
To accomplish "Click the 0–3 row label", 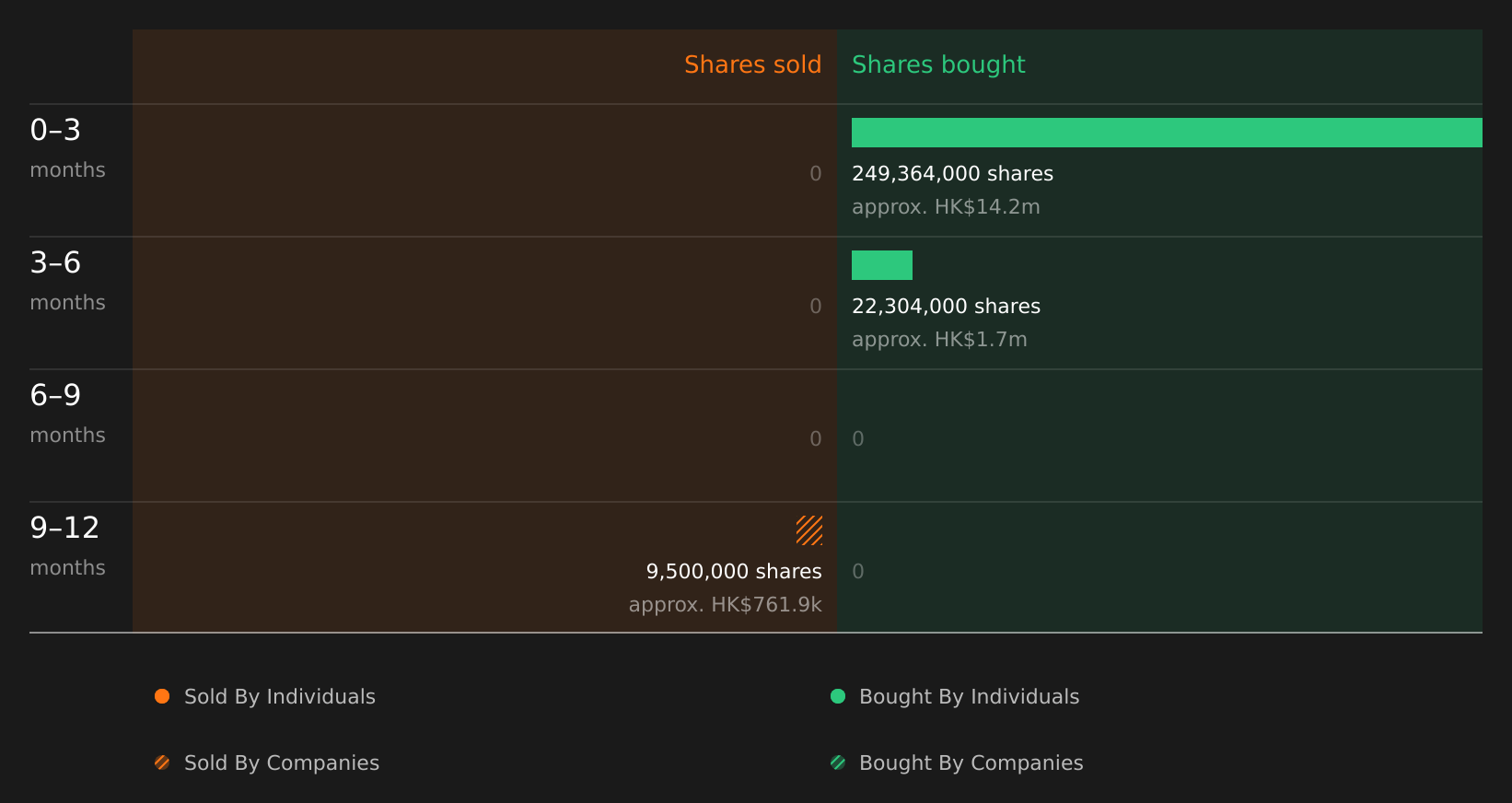I will tap(55, 130).
